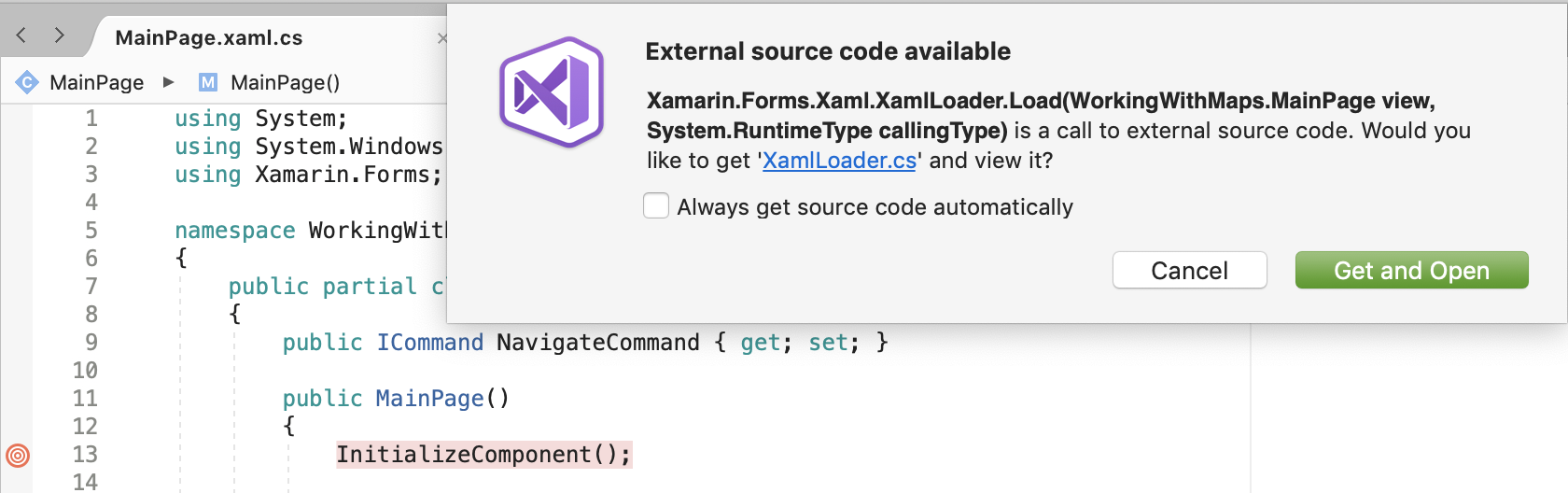Click the green Get and Open button
The height and width of the screenshot is (493, 1568).
pyautogui.click(x=1411, y=271)
